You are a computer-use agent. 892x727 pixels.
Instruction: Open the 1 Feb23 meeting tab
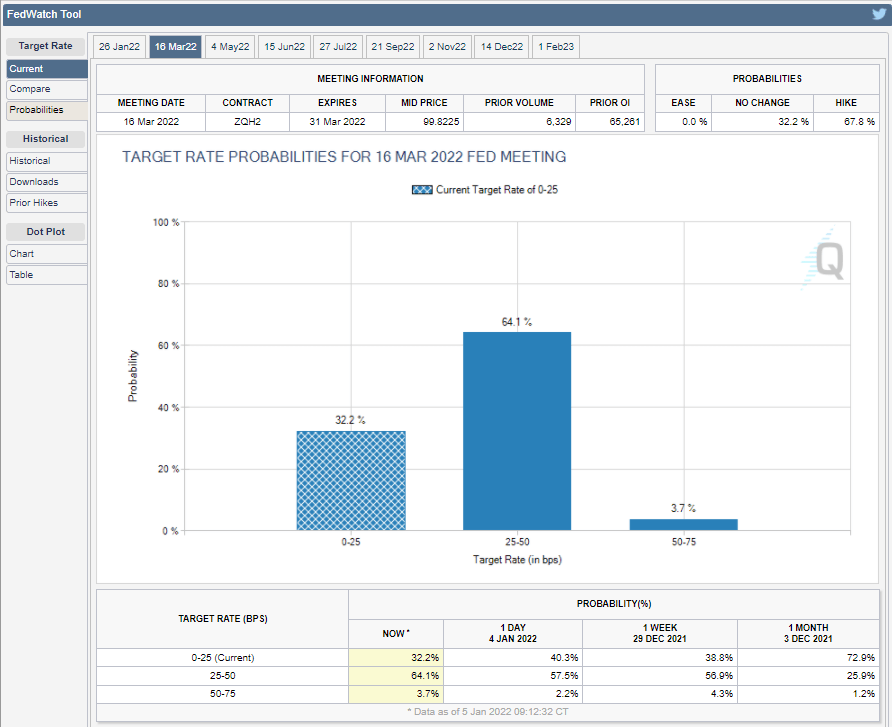click(x=555, y=47)
